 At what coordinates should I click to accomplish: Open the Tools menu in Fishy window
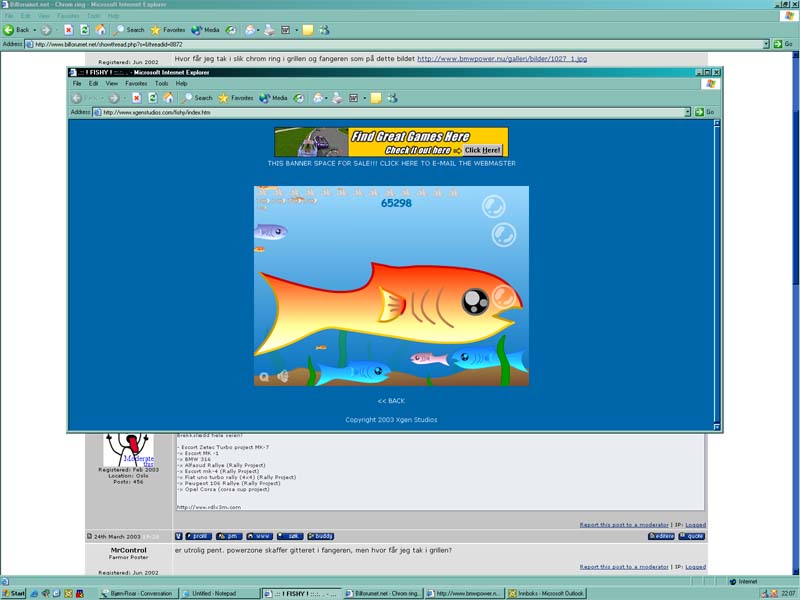pos(161,84)
